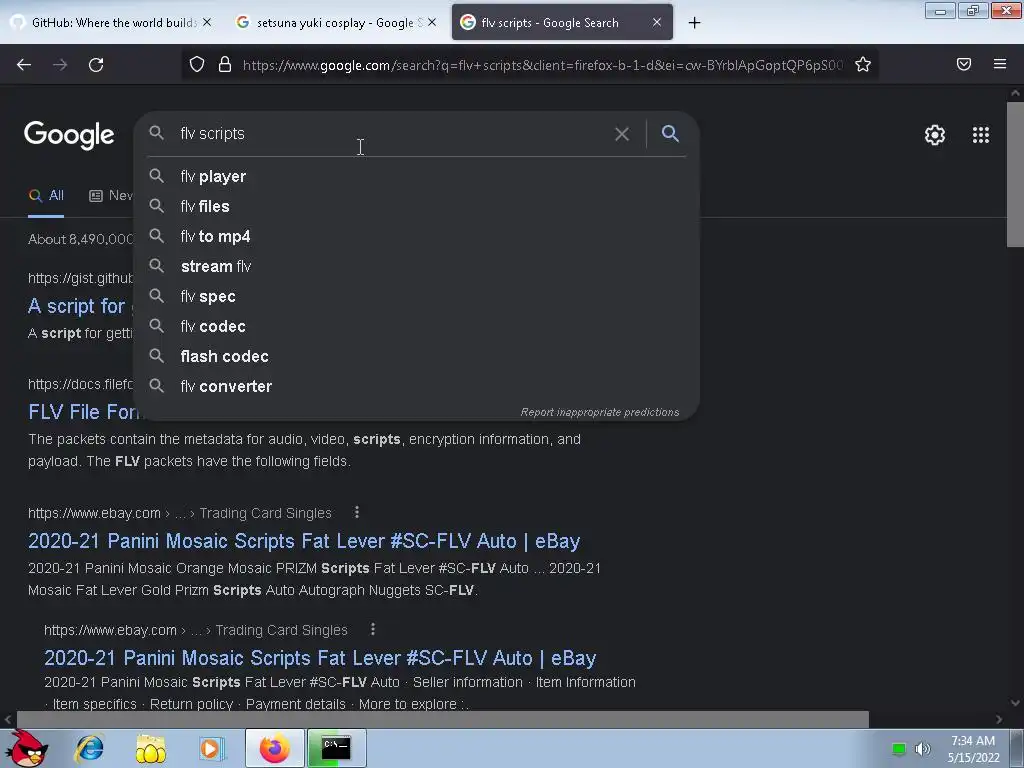
Task: Click vertical scrollbar thumb
Action: coord(1015,174)
